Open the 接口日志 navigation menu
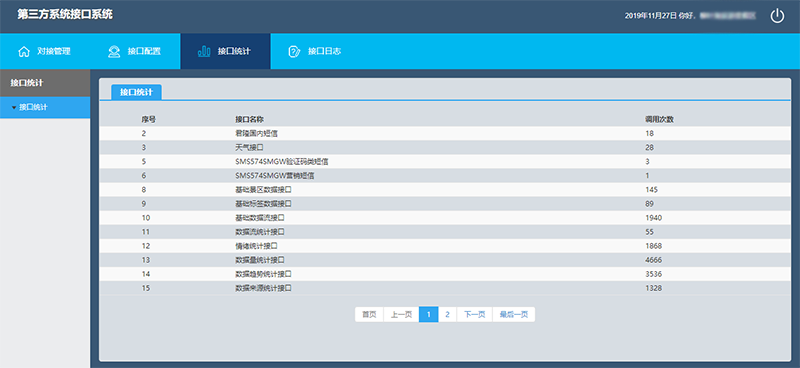 click(x=315, y=52)
